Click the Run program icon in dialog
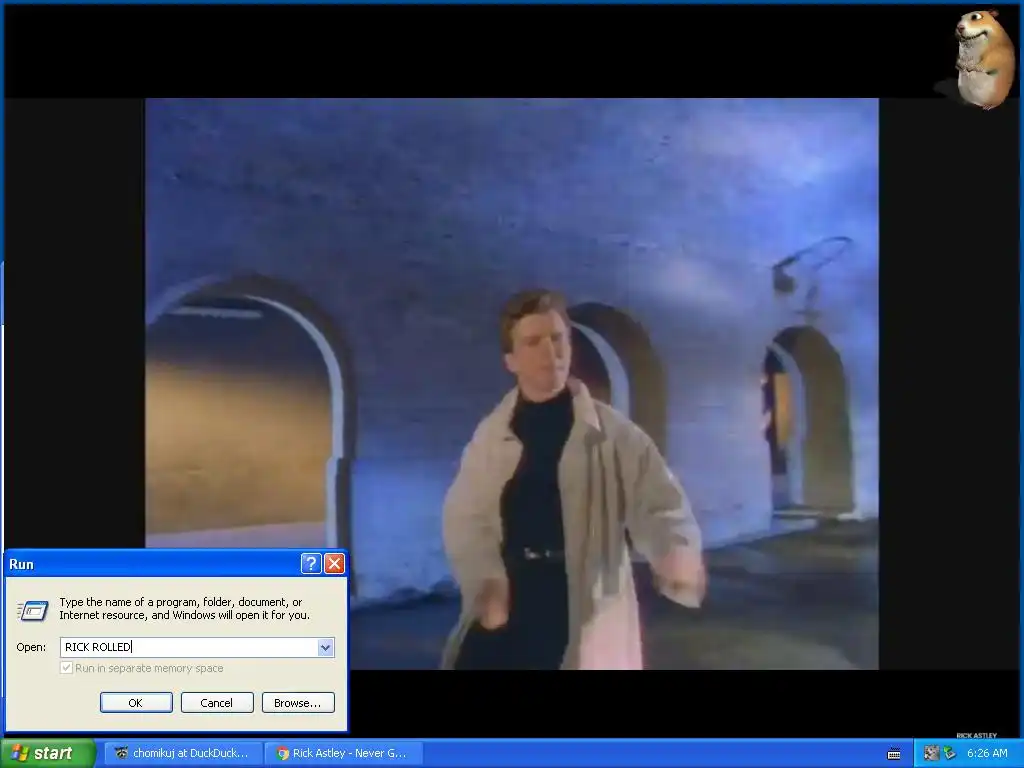The height and width of the screenshot is (768, 1024). click(x=33, y=611)
